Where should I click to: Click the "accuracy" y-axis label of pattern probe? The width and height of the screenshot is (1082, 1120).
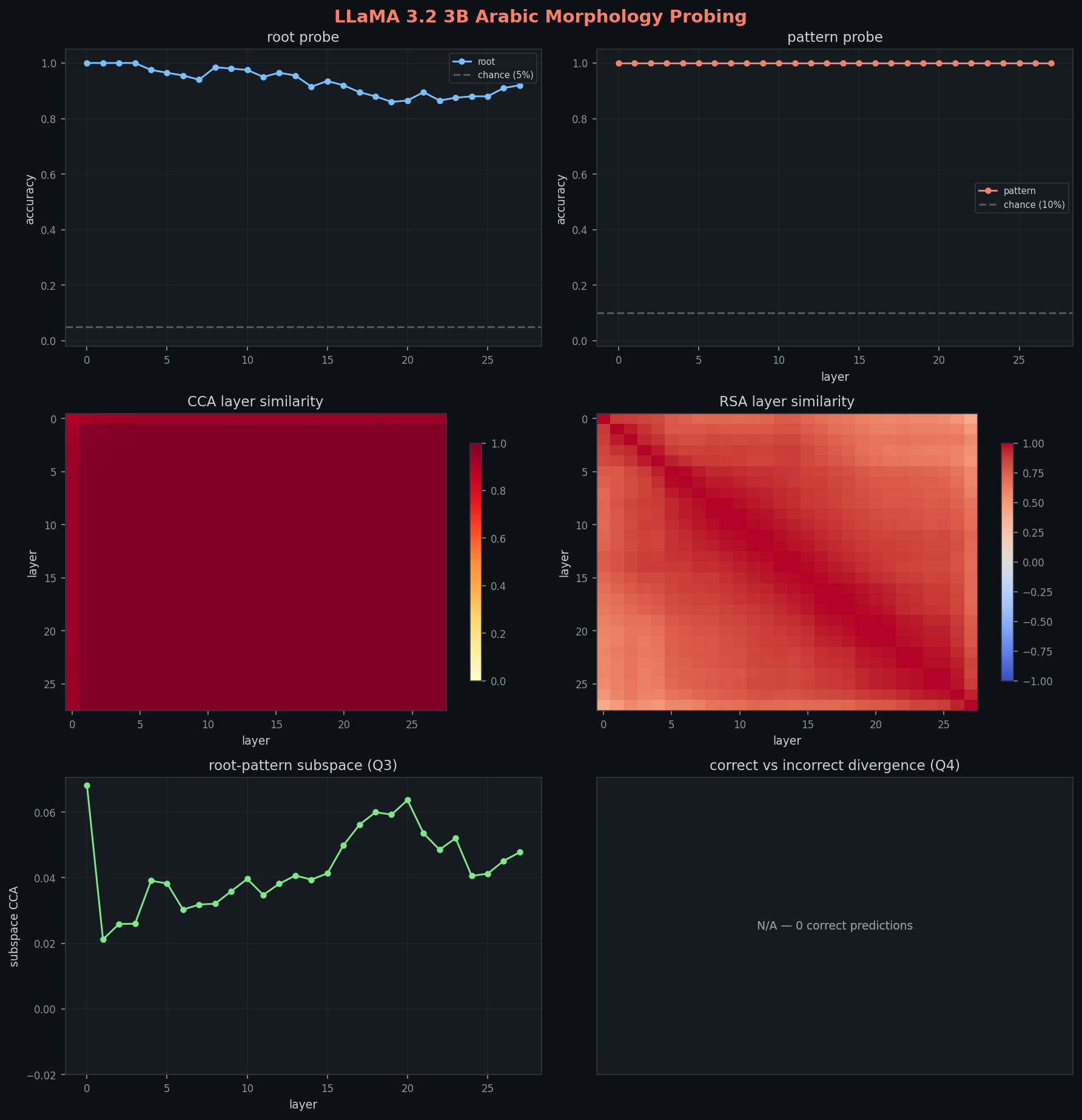561,200
